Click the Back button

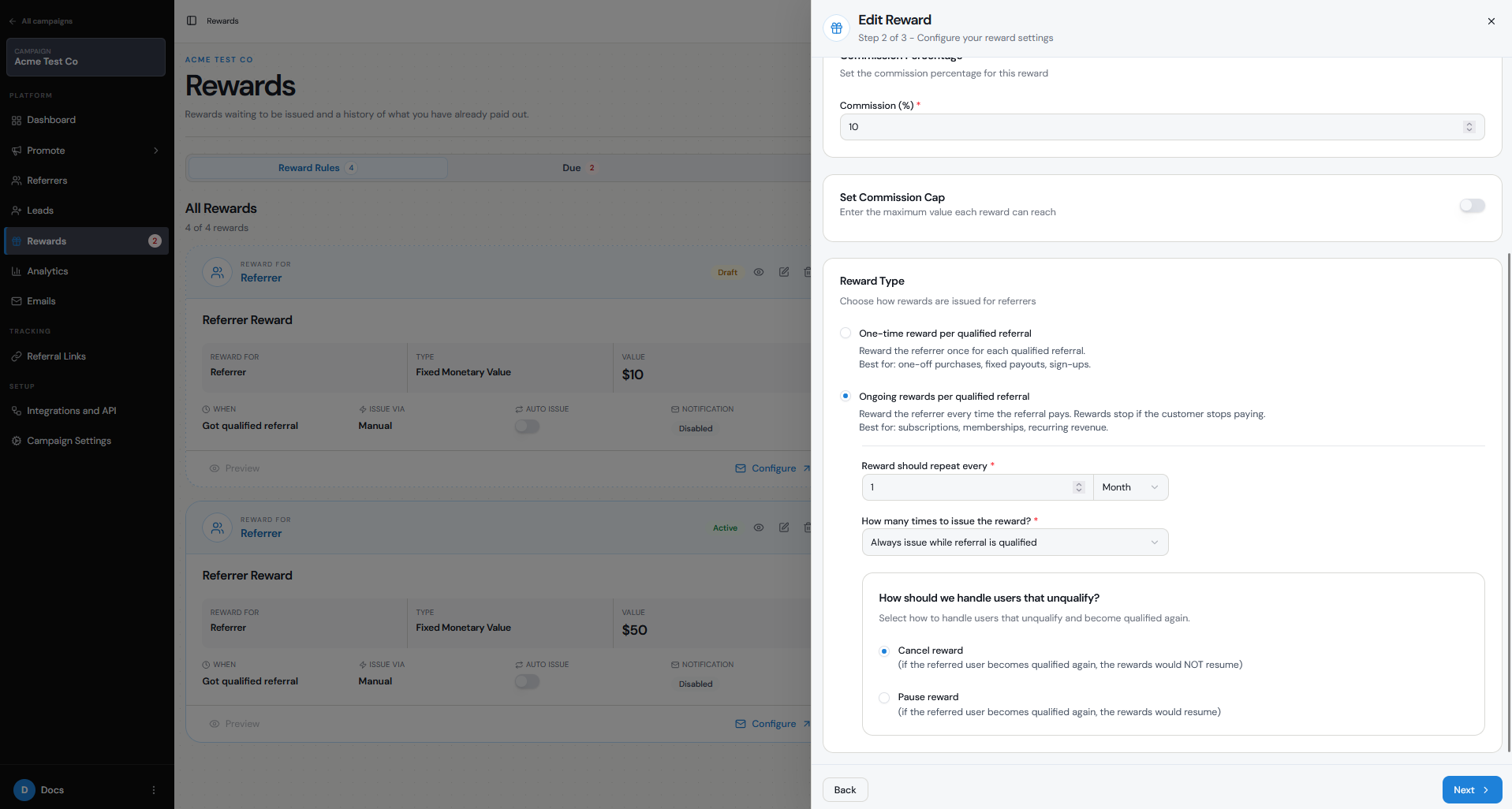pos(845,790)
